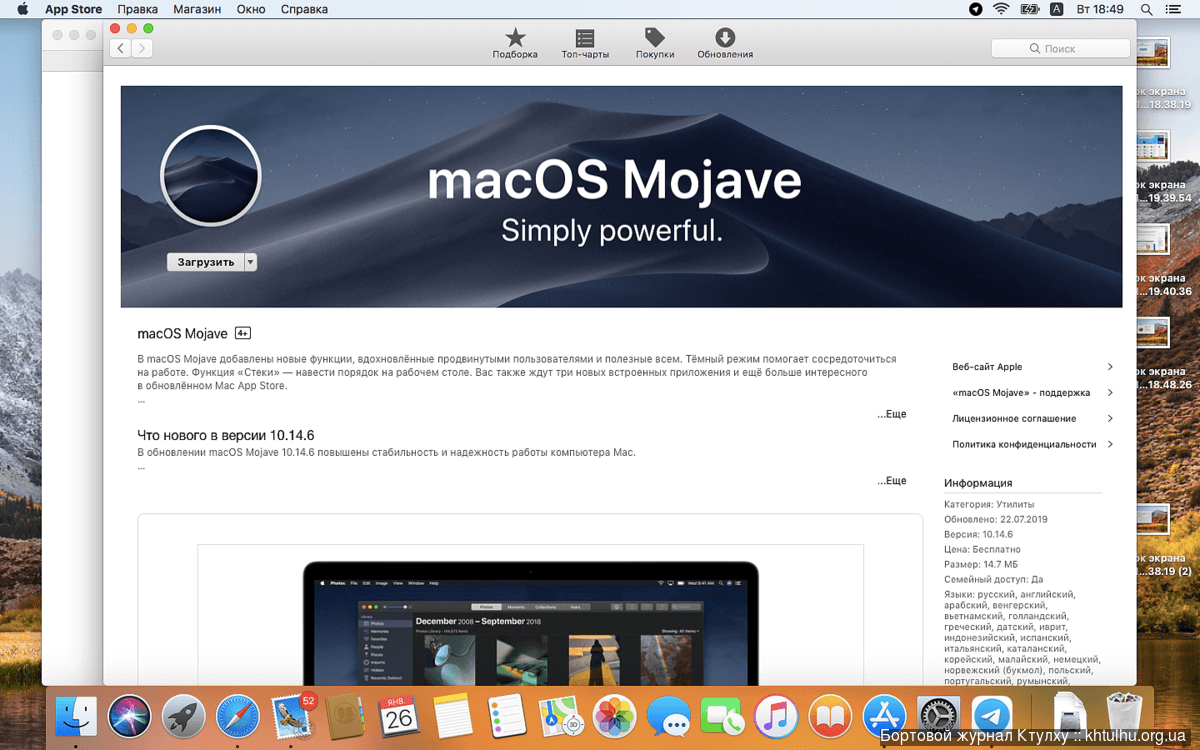Click the round macOS Mojave icon

[x=211, y=176]
